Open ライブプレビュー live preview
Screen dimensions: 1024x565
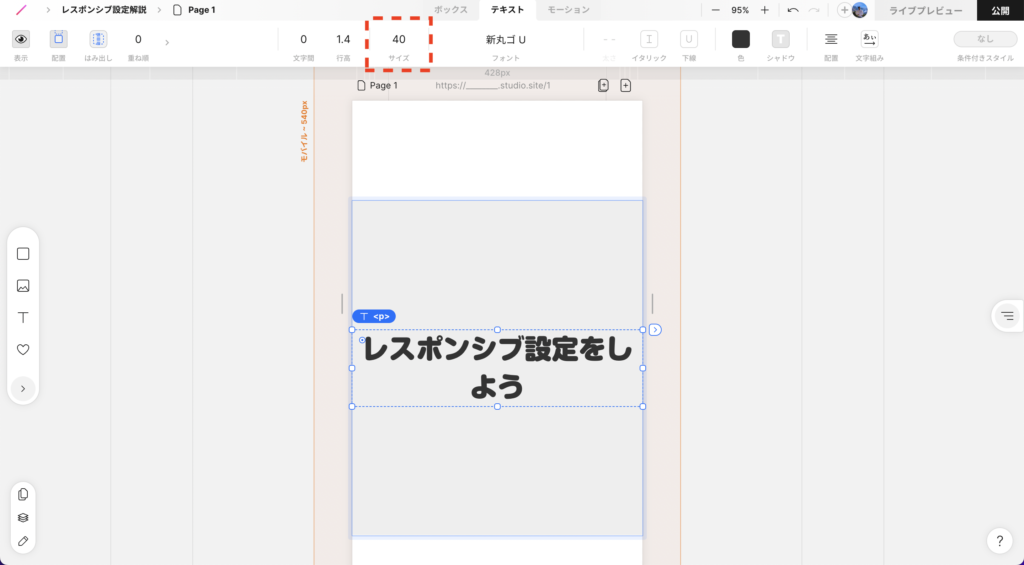[925, 10]
